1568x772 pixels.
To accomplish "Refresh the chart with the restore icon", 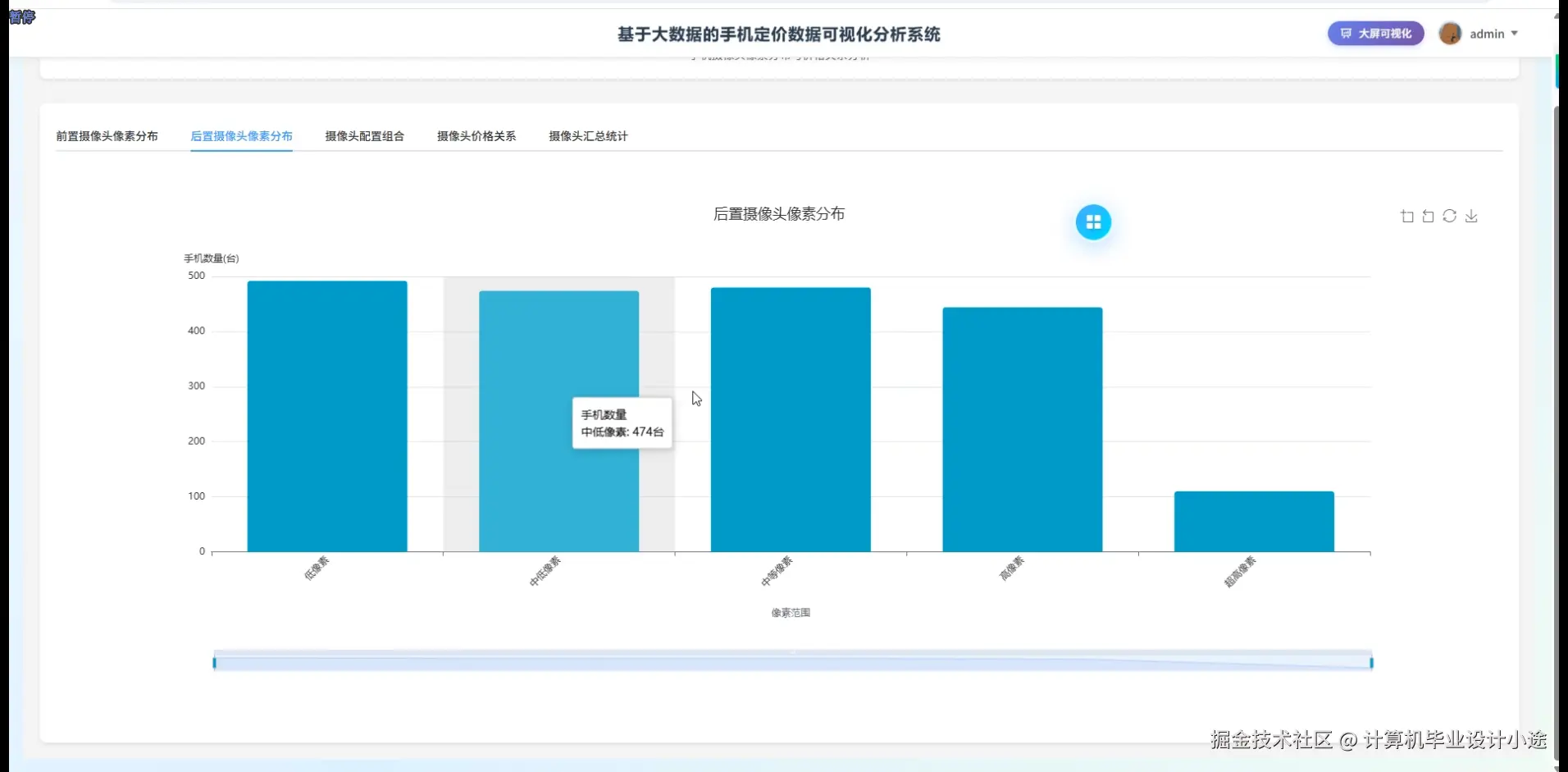I will pyautogui.click(x=1450, y=216).
